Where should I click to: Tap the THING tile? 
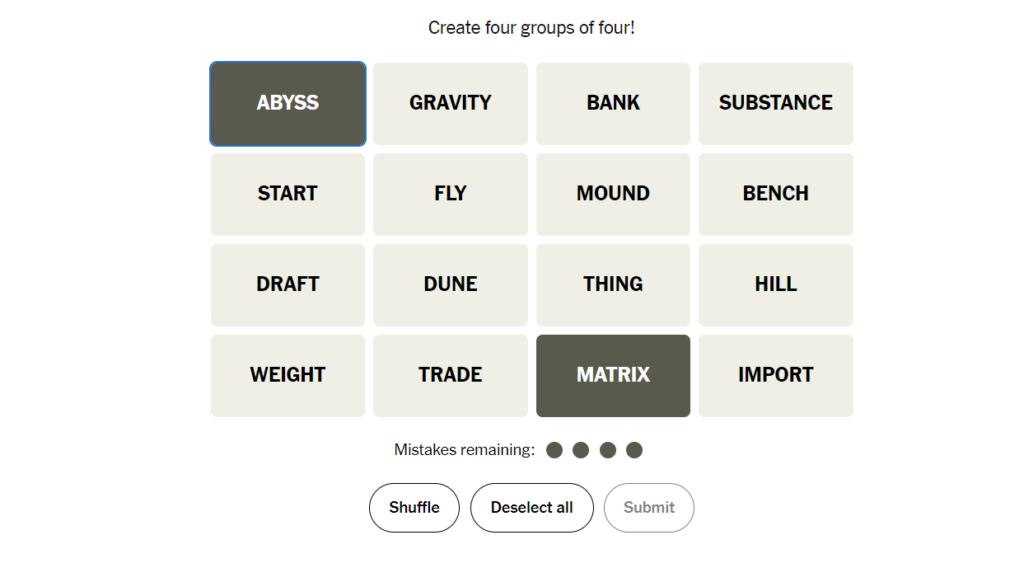pyautogui.click(x=613, y=285)
